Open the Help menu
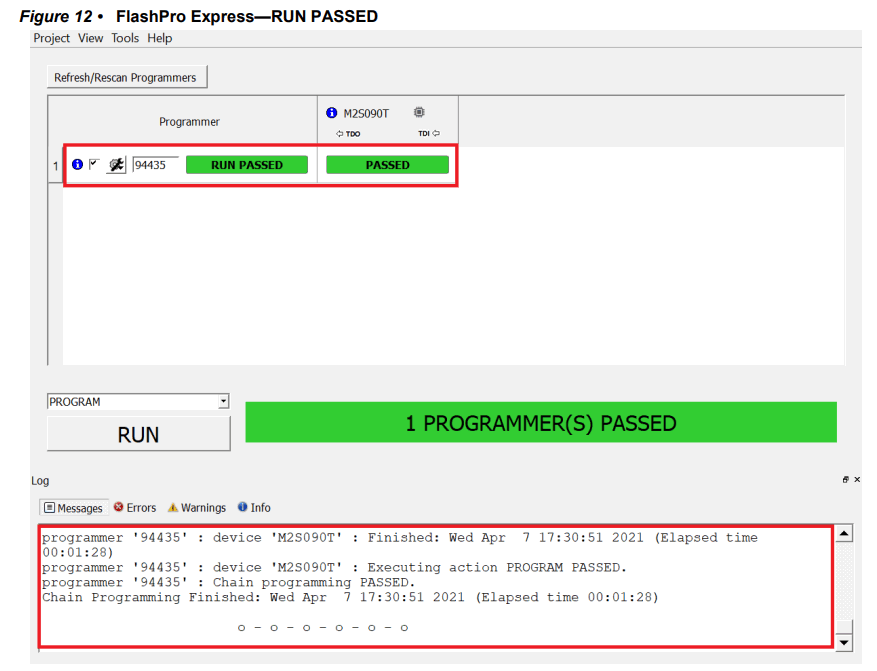This screenshot has height=671, width=877. (x=159, y=38)
